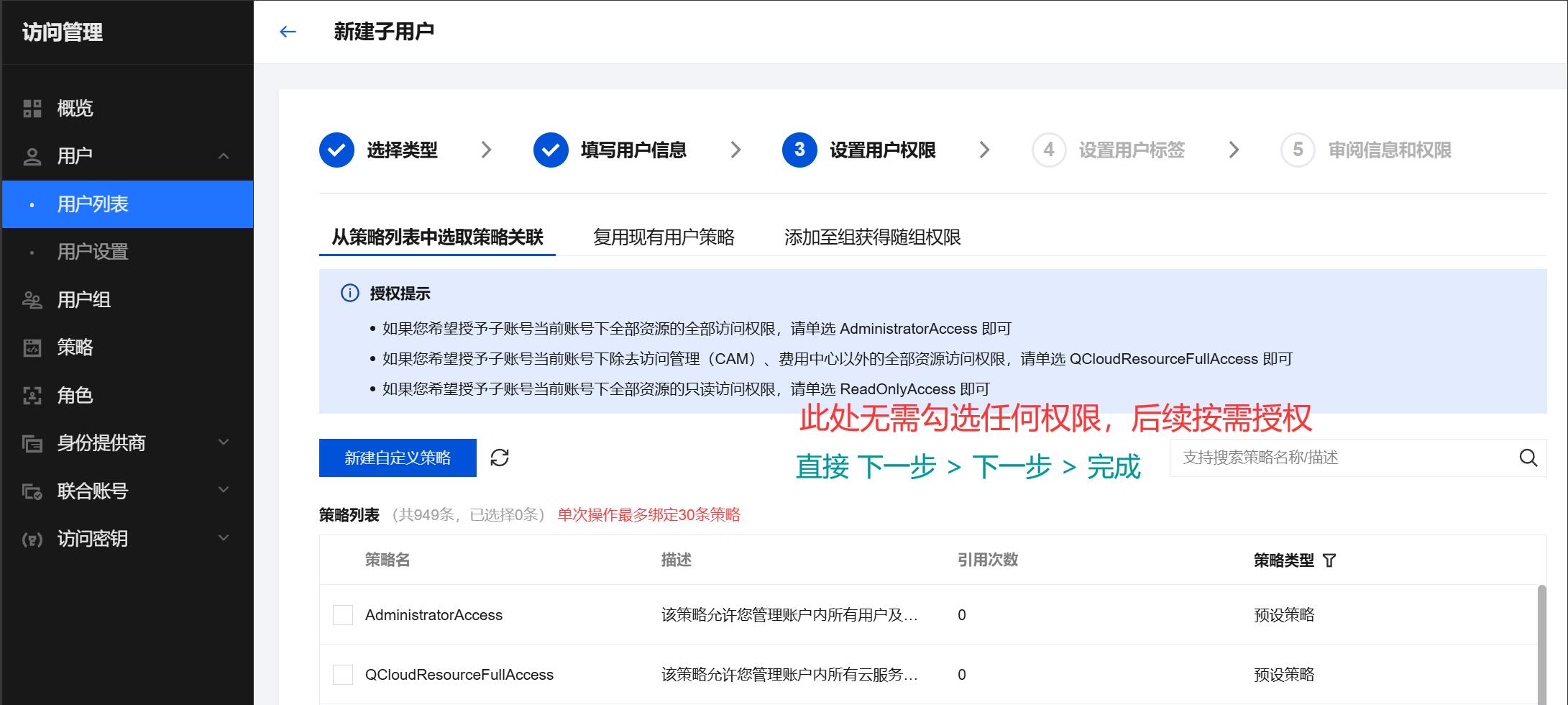
Task: Open 策略 in the left navigation
Action: (75, 347)
